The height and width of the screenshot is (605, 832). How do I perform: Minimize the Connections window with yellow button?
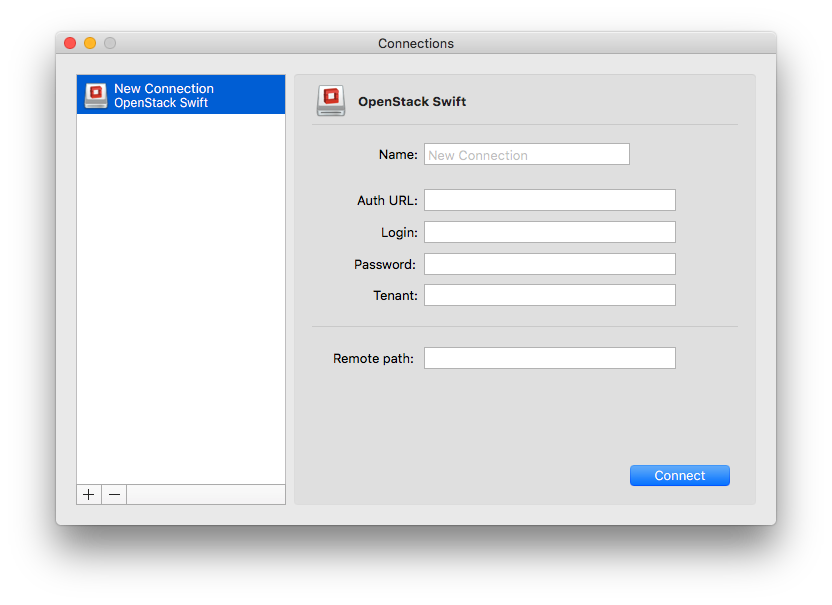click(x=90, y=43)
